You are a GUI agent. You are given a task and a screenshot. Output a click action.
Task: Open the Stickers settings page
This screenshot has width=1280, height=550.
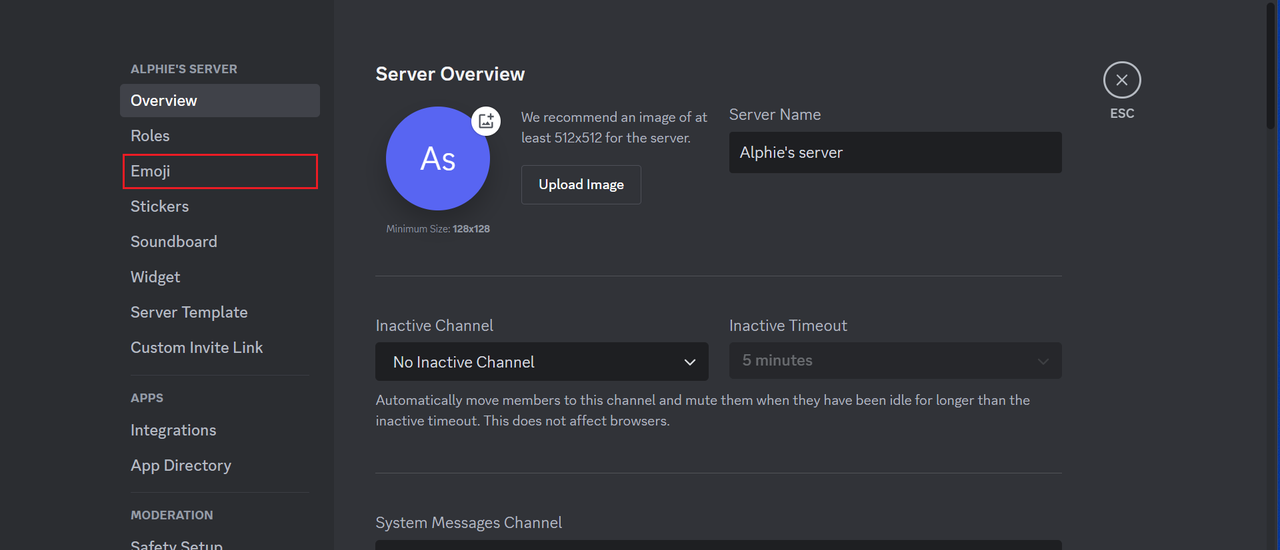coord(220,206)
